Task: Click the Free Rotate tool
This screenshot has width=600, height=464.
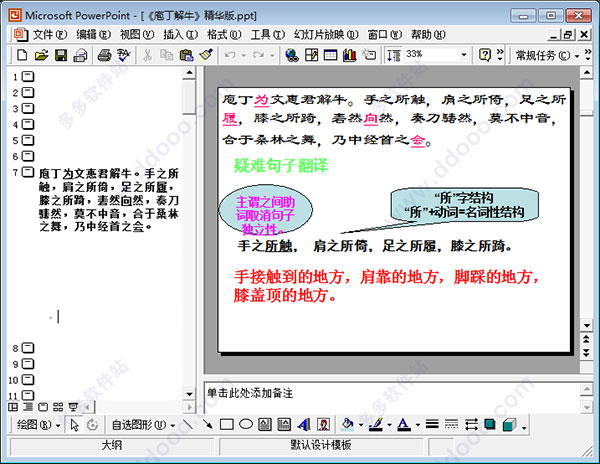Action: click(x=92, y=425)
